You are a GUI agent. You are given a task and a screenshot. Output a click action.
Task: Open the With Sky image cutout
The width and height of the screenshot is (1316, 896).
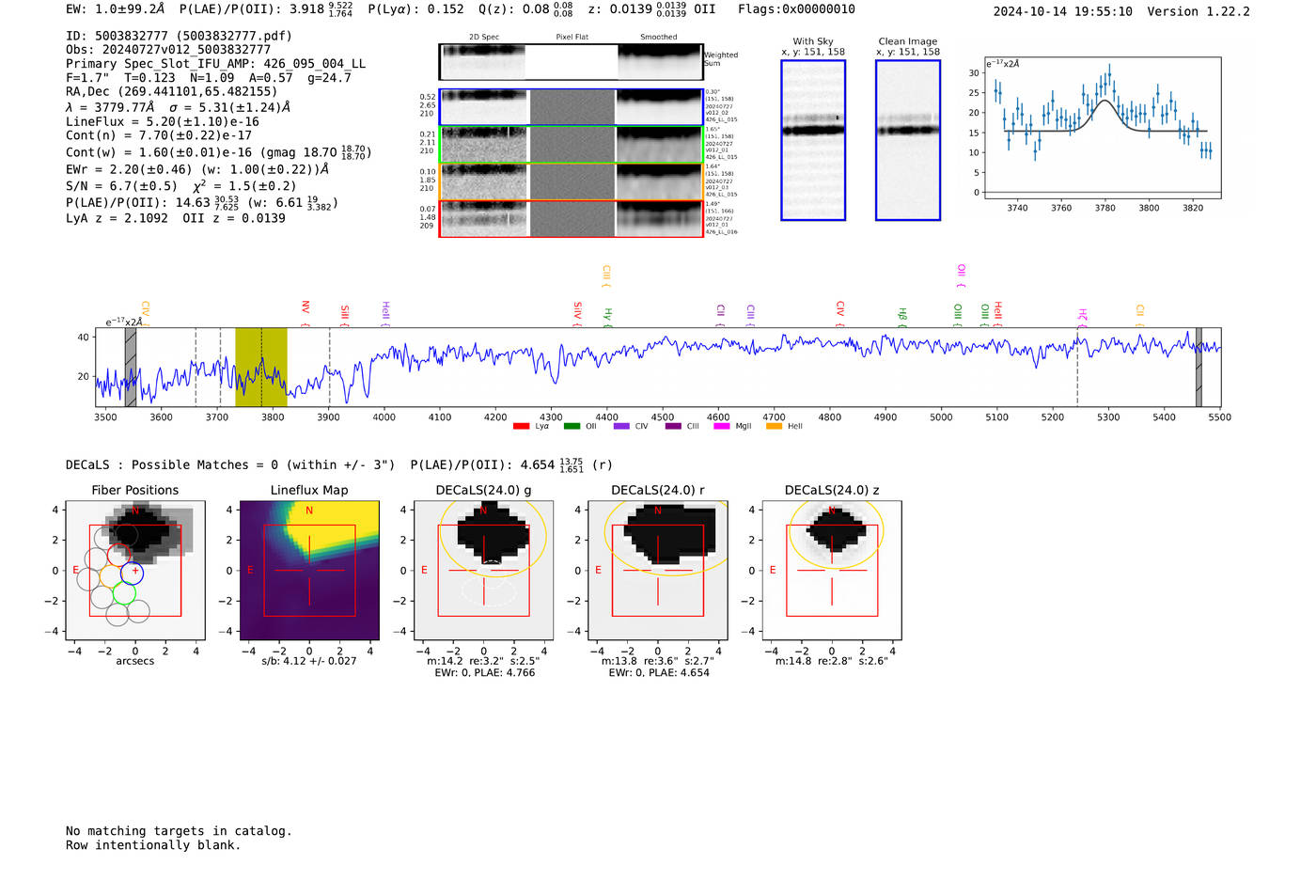click(813, 140)
